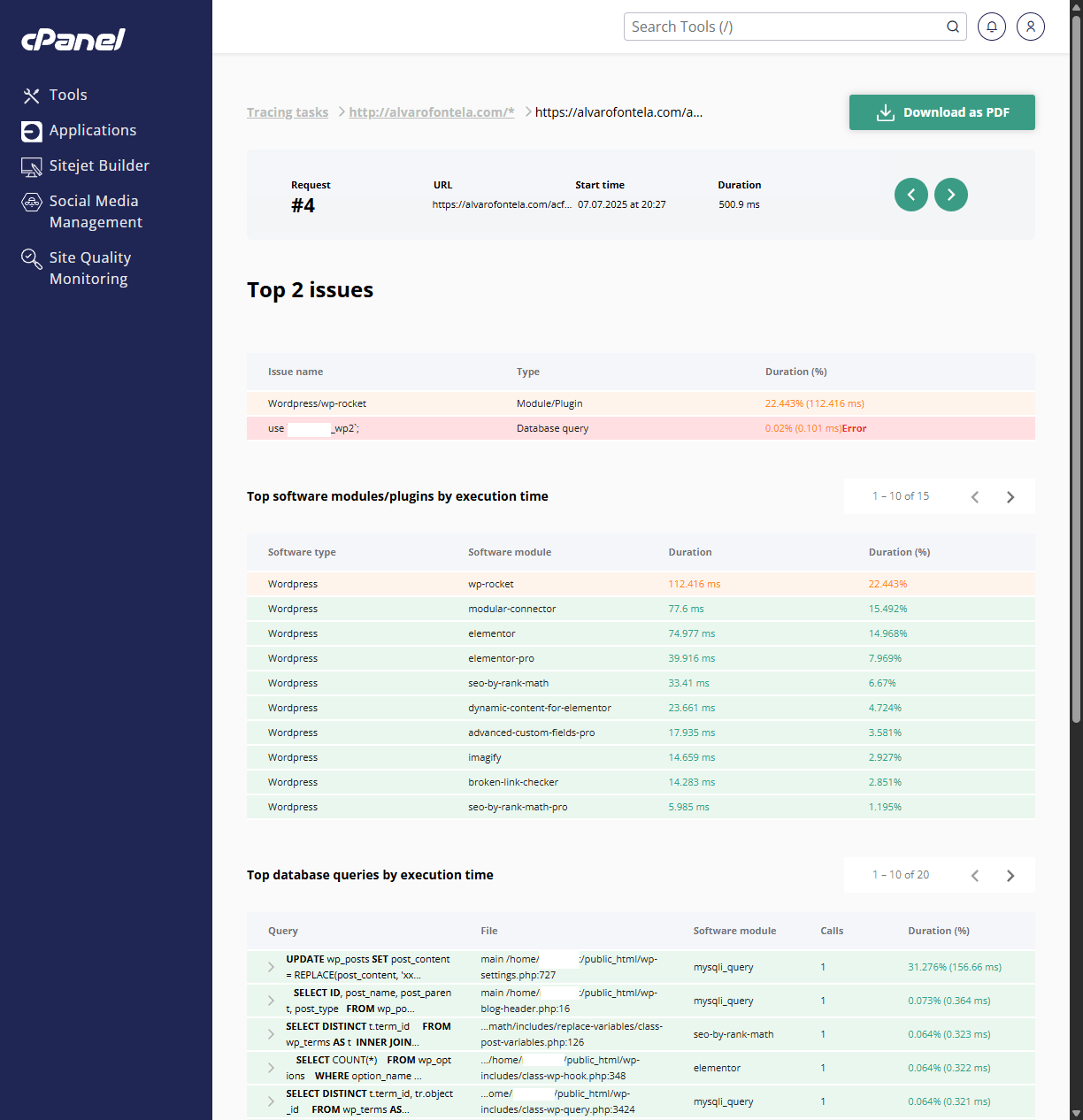Click the modular-connector module cell

point(512,609)
